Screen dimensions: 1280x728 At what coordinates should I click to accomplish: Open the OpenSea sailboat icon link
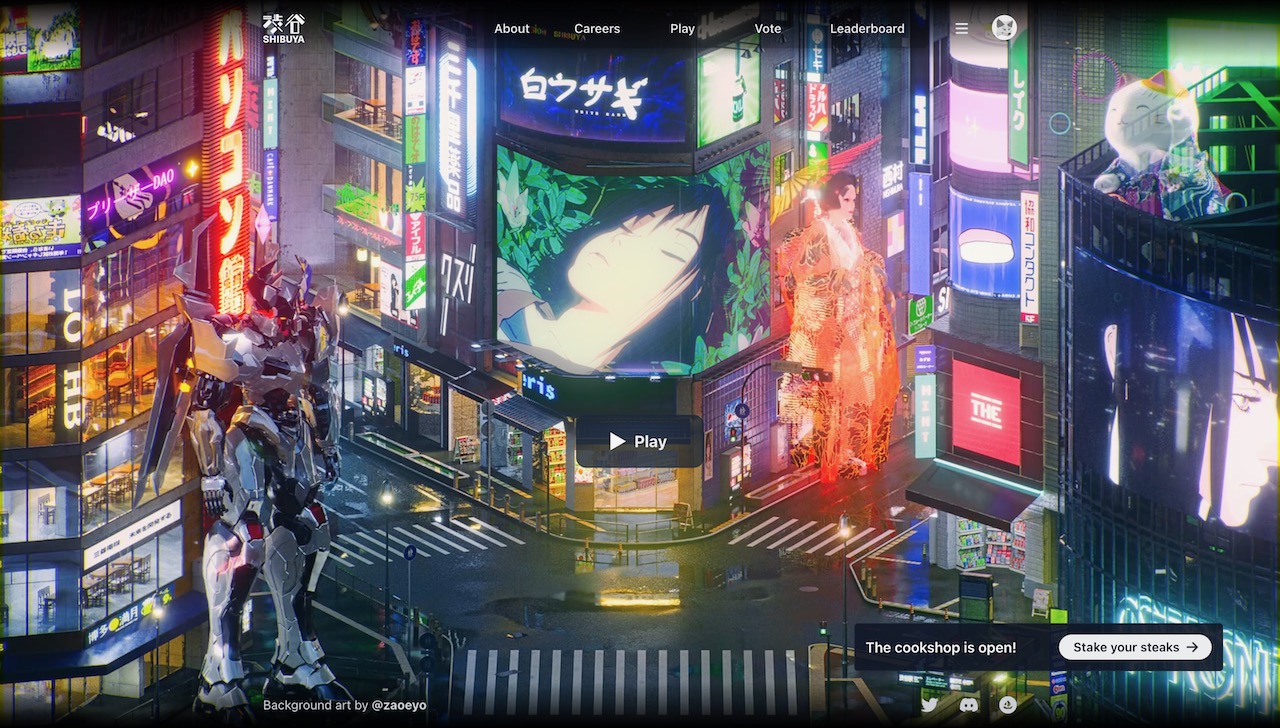[1007, 705]
